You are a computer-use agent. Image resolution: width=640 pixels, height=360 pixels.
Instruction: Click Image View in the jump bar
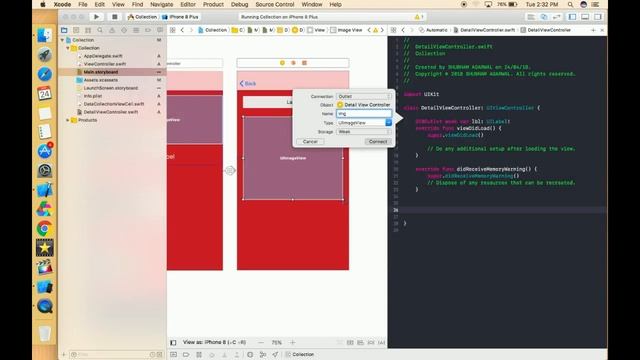point(346,30)
